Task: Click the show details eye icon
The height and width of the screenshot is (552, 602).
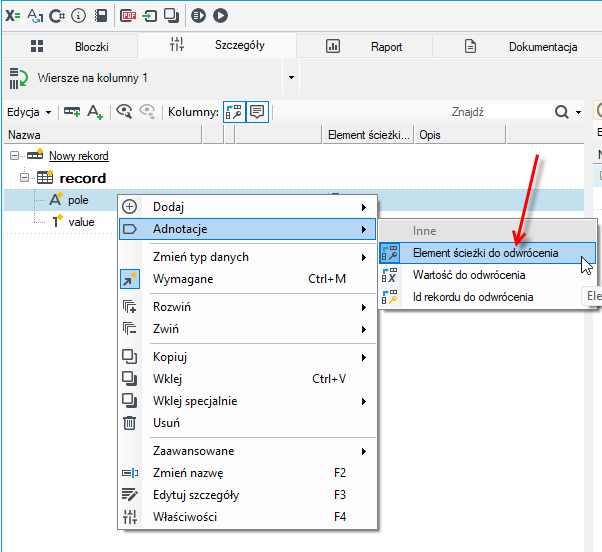Action: tap(124, 112)
